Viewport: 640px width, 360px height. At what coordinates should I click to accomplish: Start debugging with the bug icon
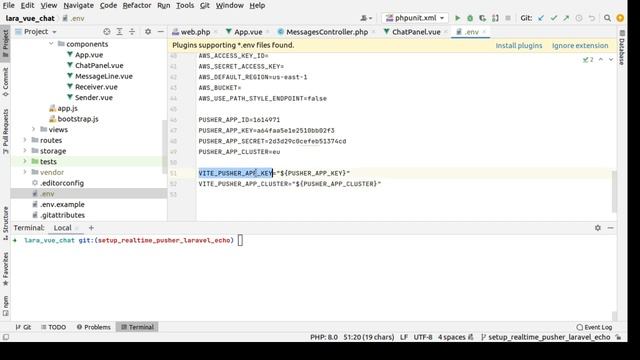(x=470, y=18)
